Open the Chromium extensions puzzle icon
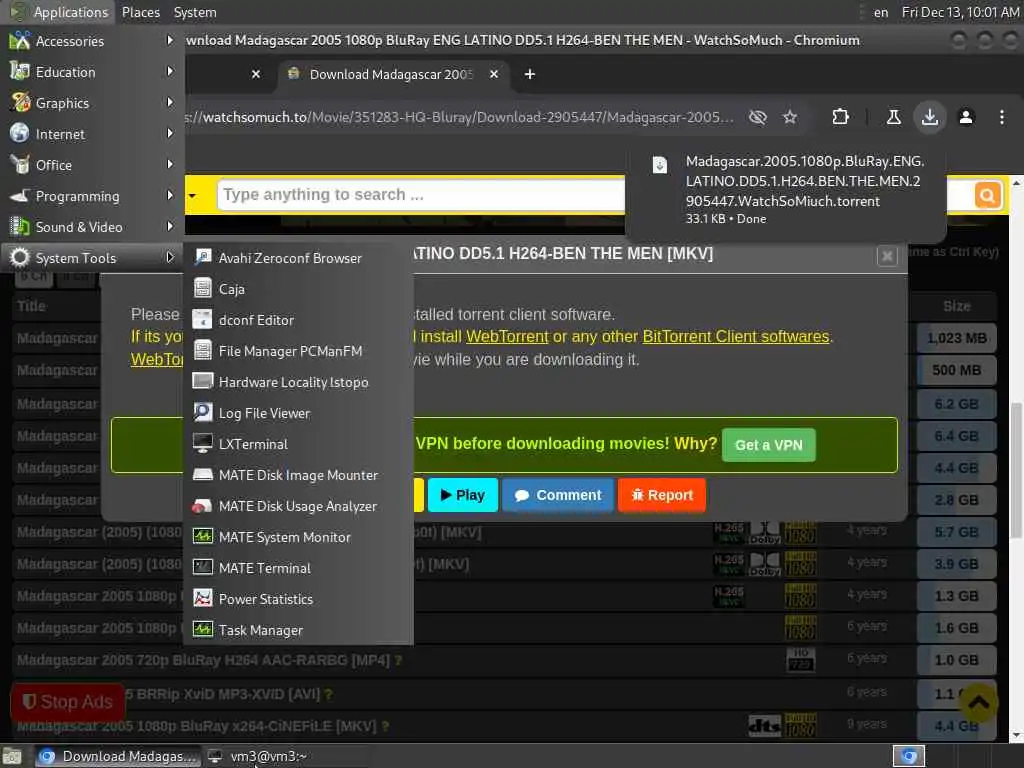The height and width of the screenshot is (768, 1024). (x=840, y=117)
